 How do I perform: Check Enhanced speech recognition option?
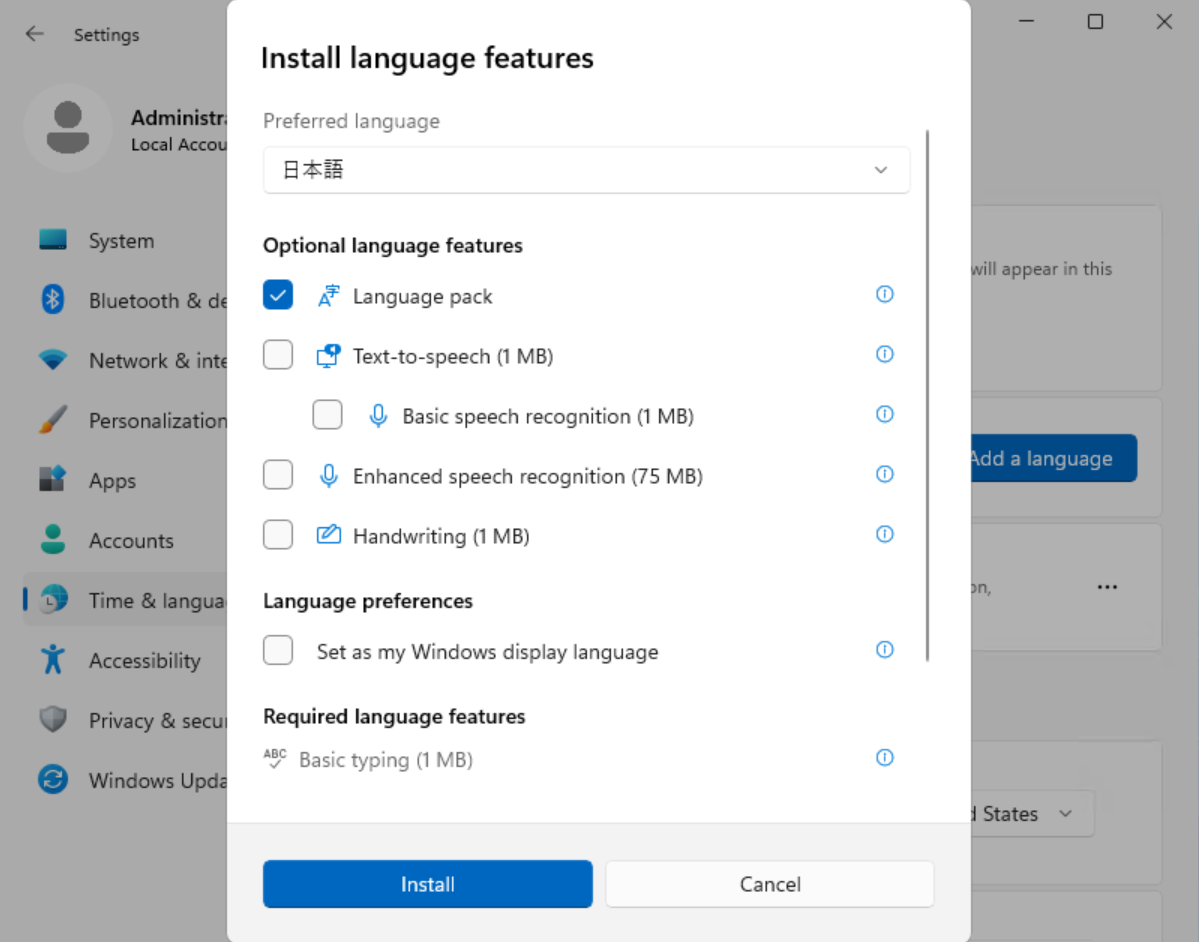tap(278, 475)
